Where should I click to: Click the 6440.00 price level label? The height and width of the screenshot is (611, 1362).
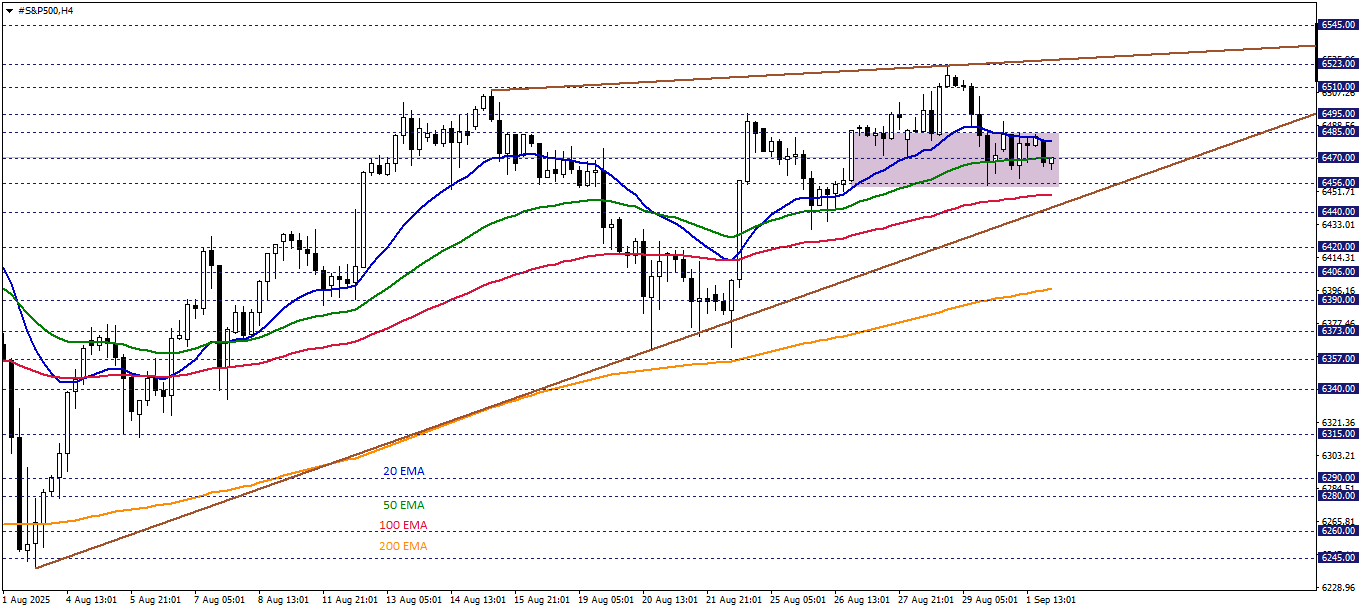pyautogui.click(x=1337, y=212)
